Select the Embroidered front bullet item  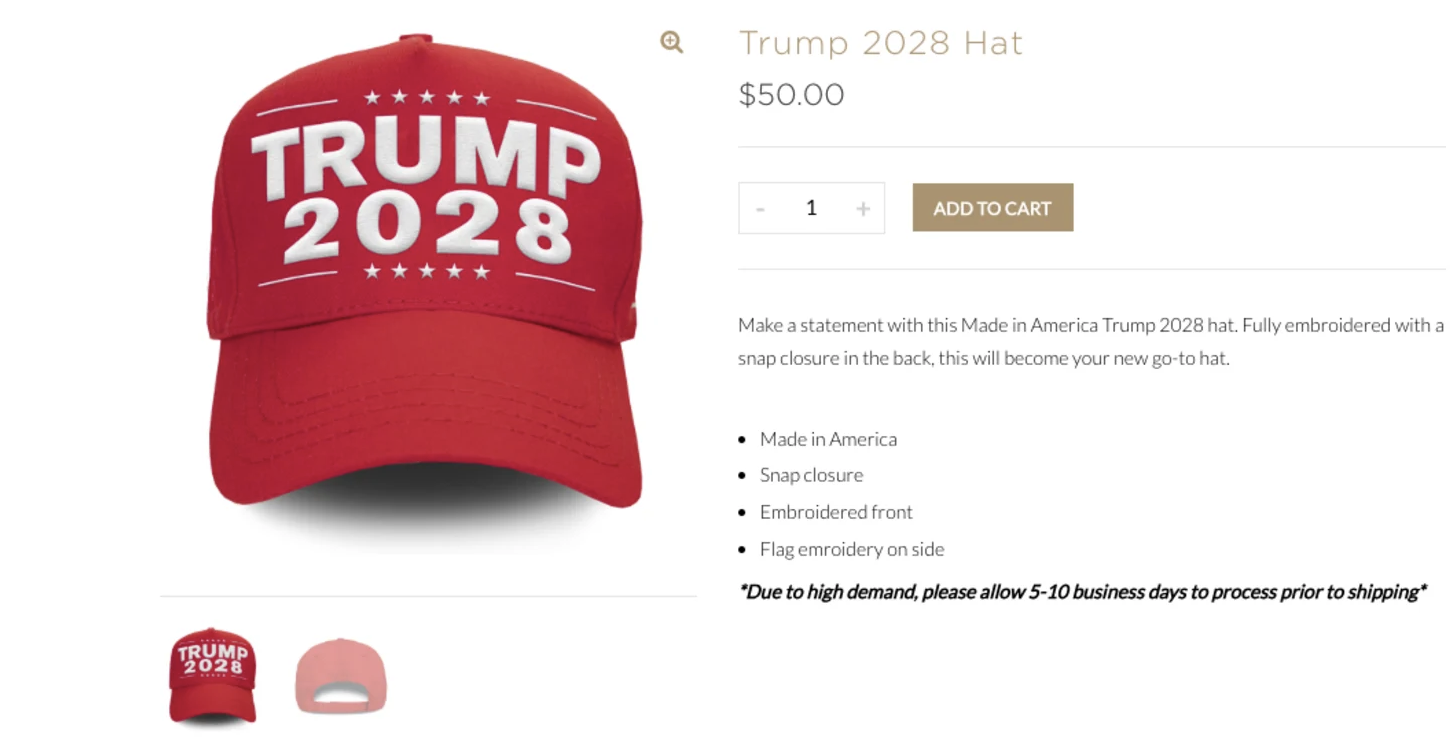[836, 512]
